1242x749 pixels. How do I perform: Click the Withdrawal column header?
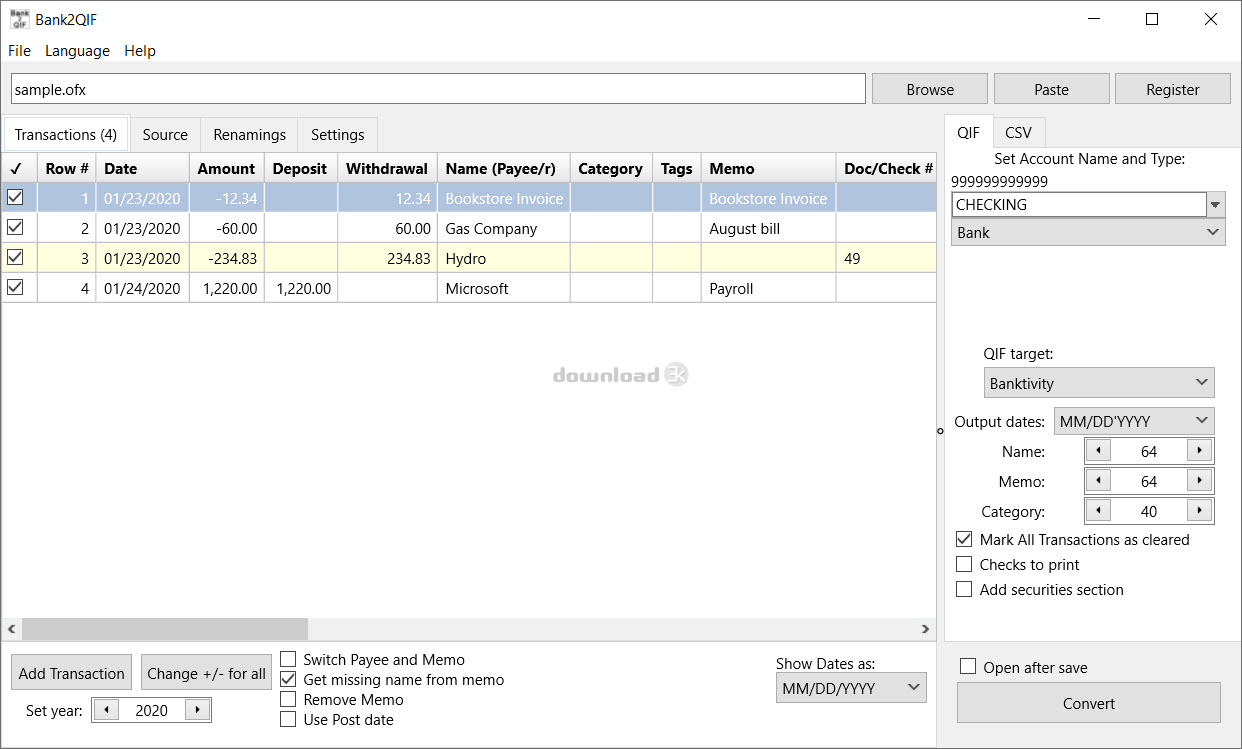[387, 168]
